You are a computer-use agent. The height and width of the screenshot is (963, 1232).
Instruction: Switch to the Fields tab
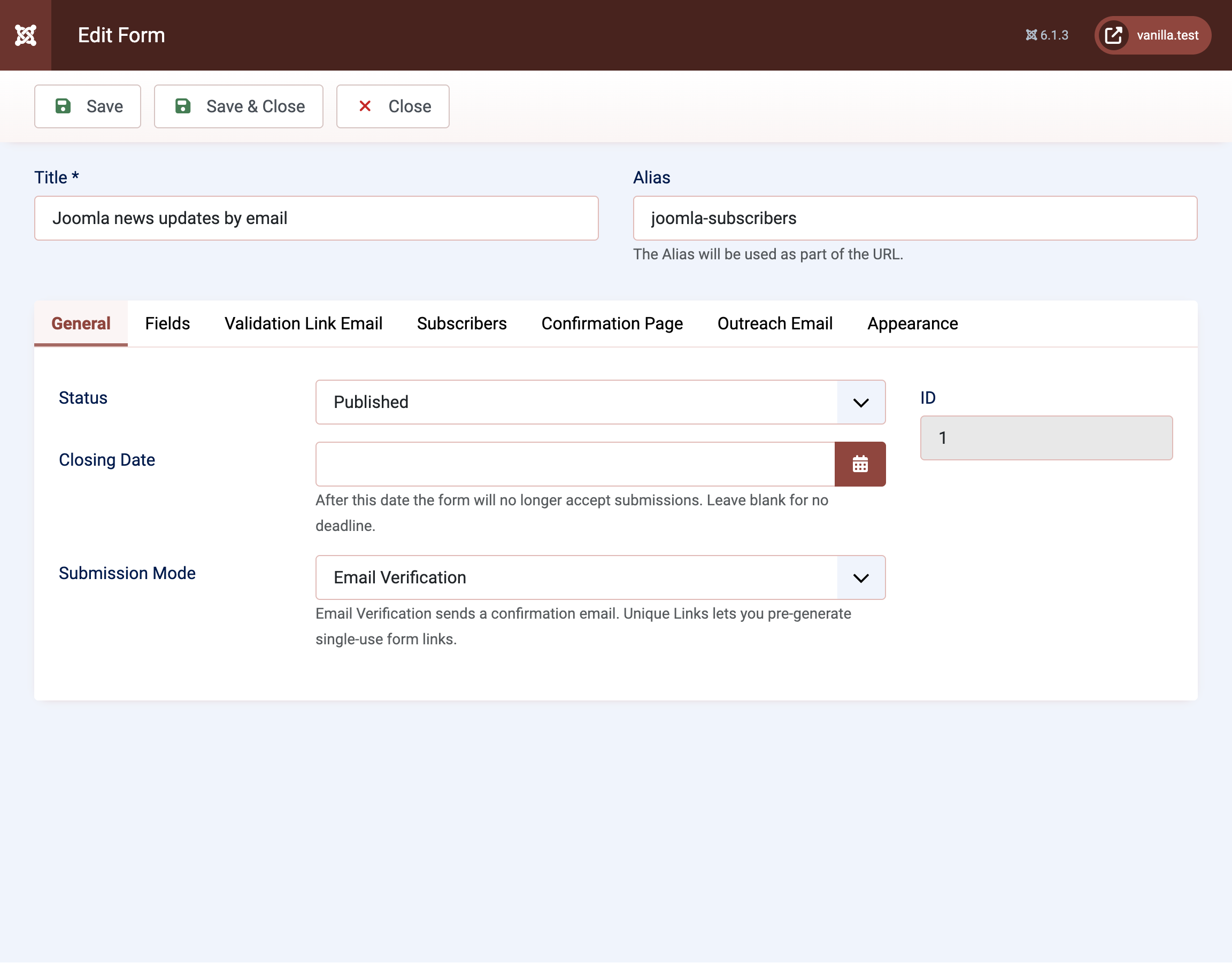(x=167, y=323)
